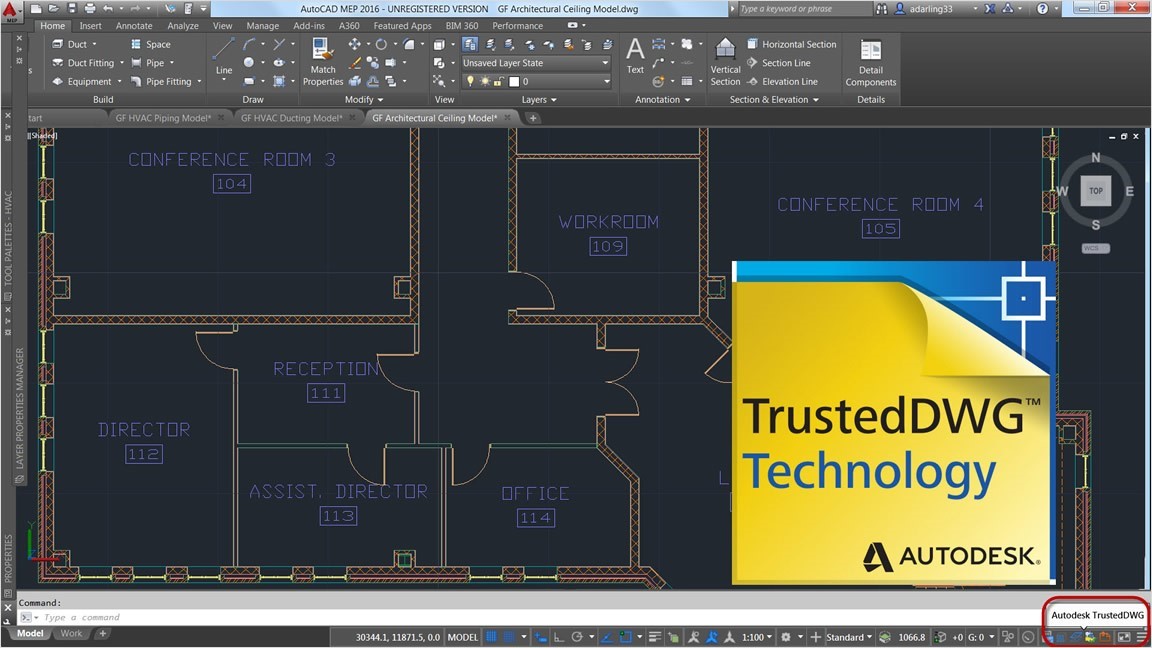Select the Line tool in Draw panel

coord(224,56)
